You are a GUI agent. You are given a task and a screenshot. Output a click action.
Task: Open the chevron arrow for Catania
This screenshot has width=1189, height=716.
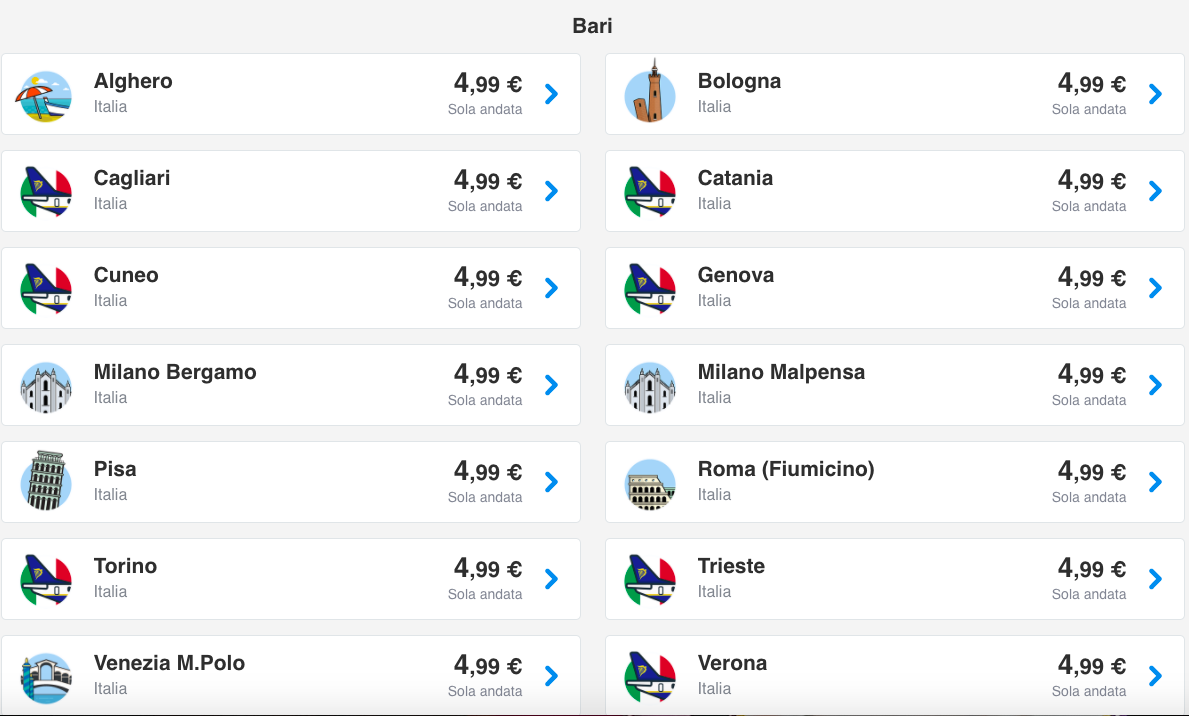click(x=1155, y=191)
